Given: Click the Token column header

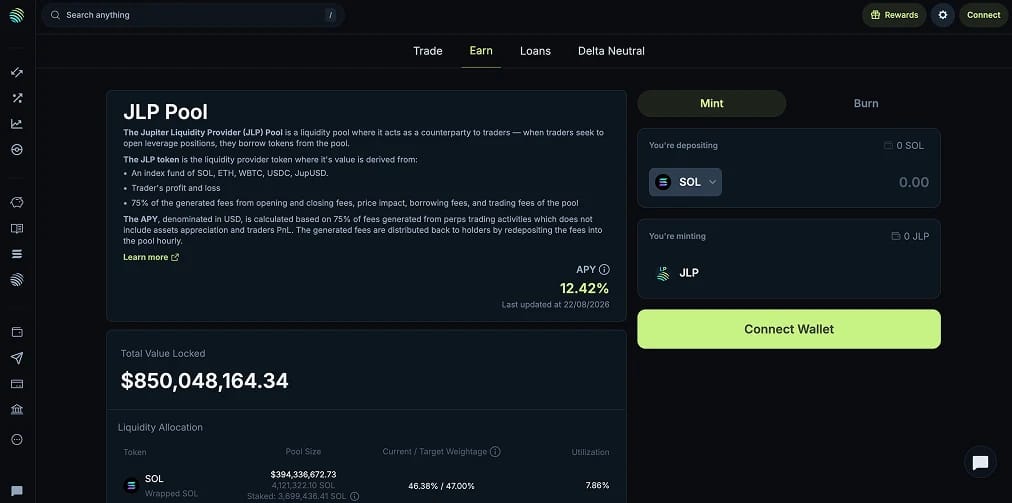Looking at the screenshot, I should (135, 452).
